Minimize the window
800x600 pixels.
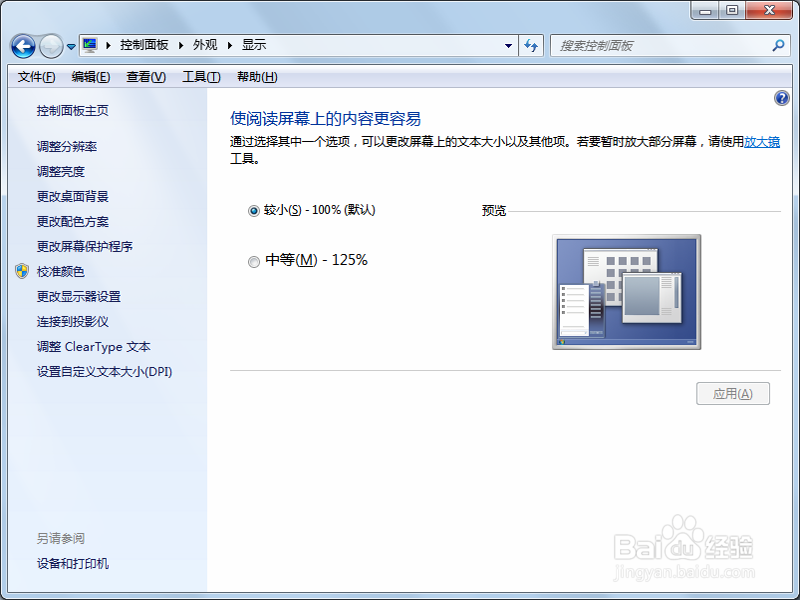tap(705, 10)
